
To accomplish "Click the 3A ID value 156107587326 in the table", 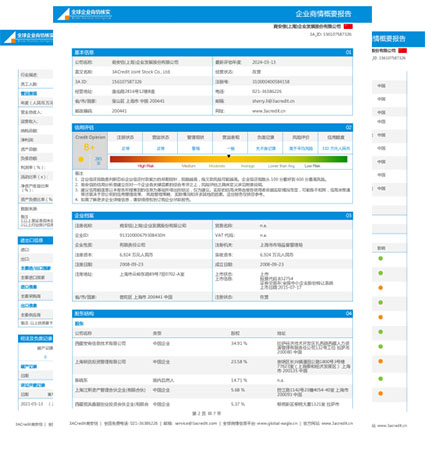I will pos(127,82).
